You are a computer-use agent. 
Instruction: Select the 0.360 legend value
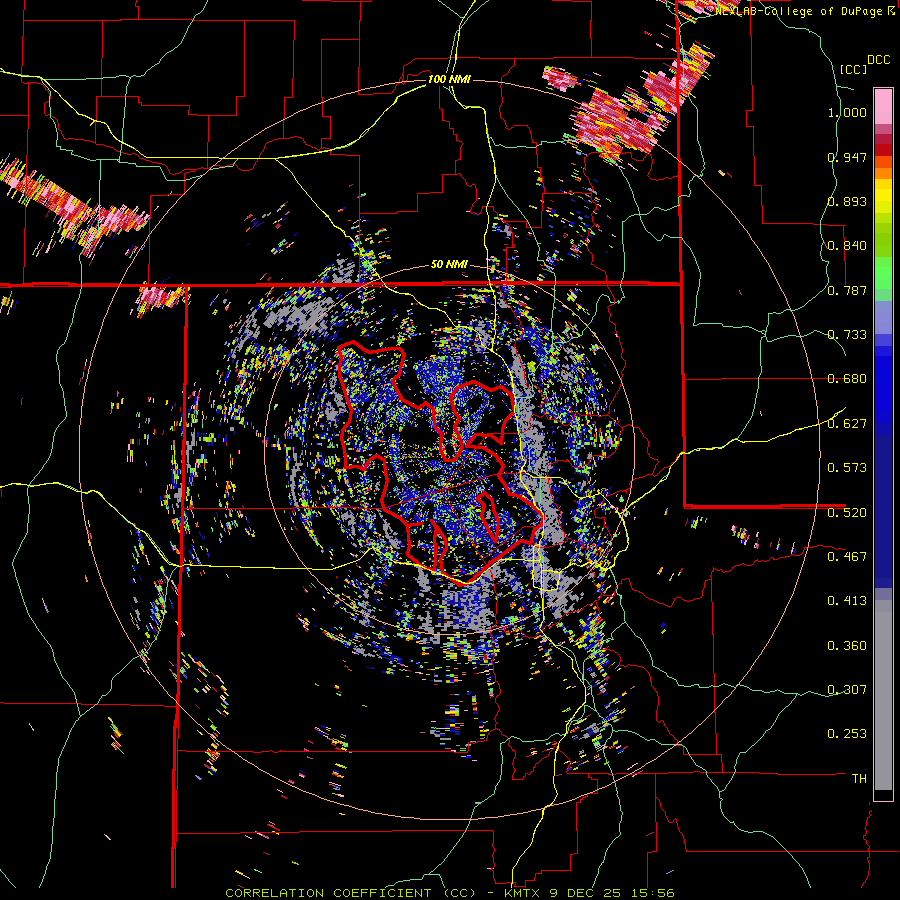click(847, 646)
